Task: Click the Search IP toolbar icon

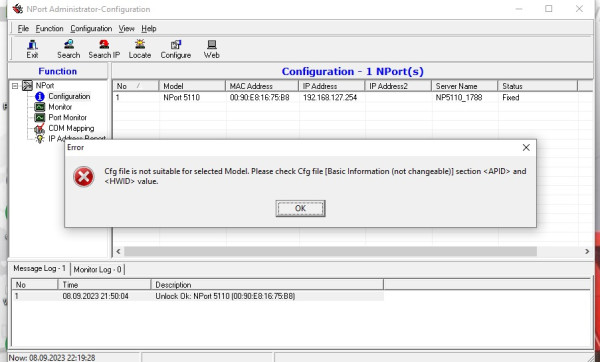Action: tap(104, 49)
